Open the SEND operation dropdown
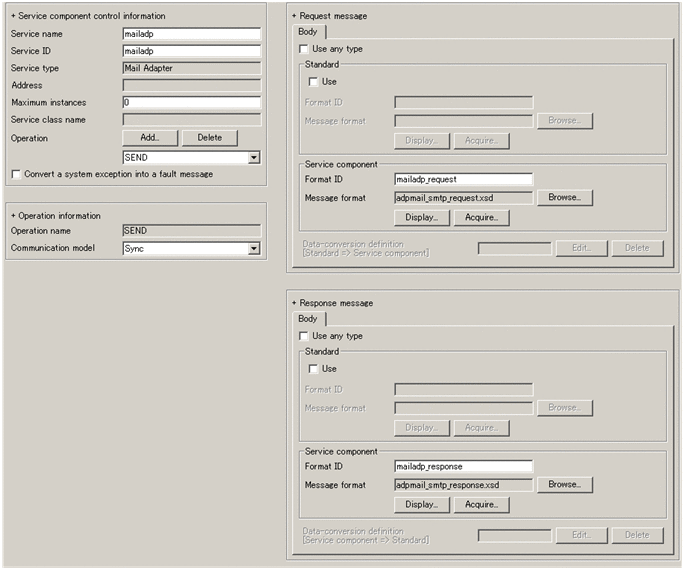Viewport: 685px width, 571px height. pyautogui.click(x=254, y=158)
